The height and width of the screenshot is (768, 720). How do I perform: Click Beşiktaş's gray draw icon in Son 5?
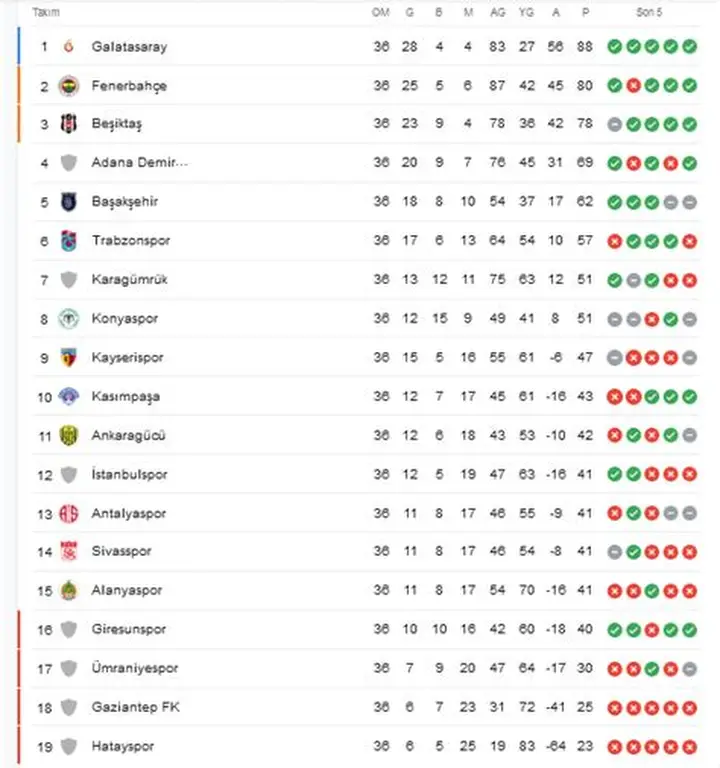614,124
